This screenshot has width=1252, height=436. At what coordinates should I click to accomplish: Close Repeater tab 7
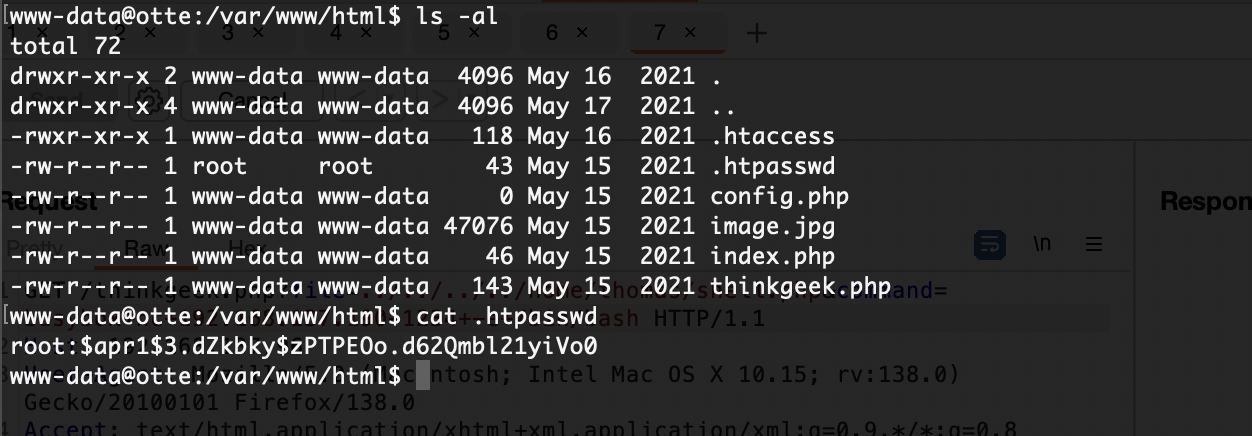689,33
